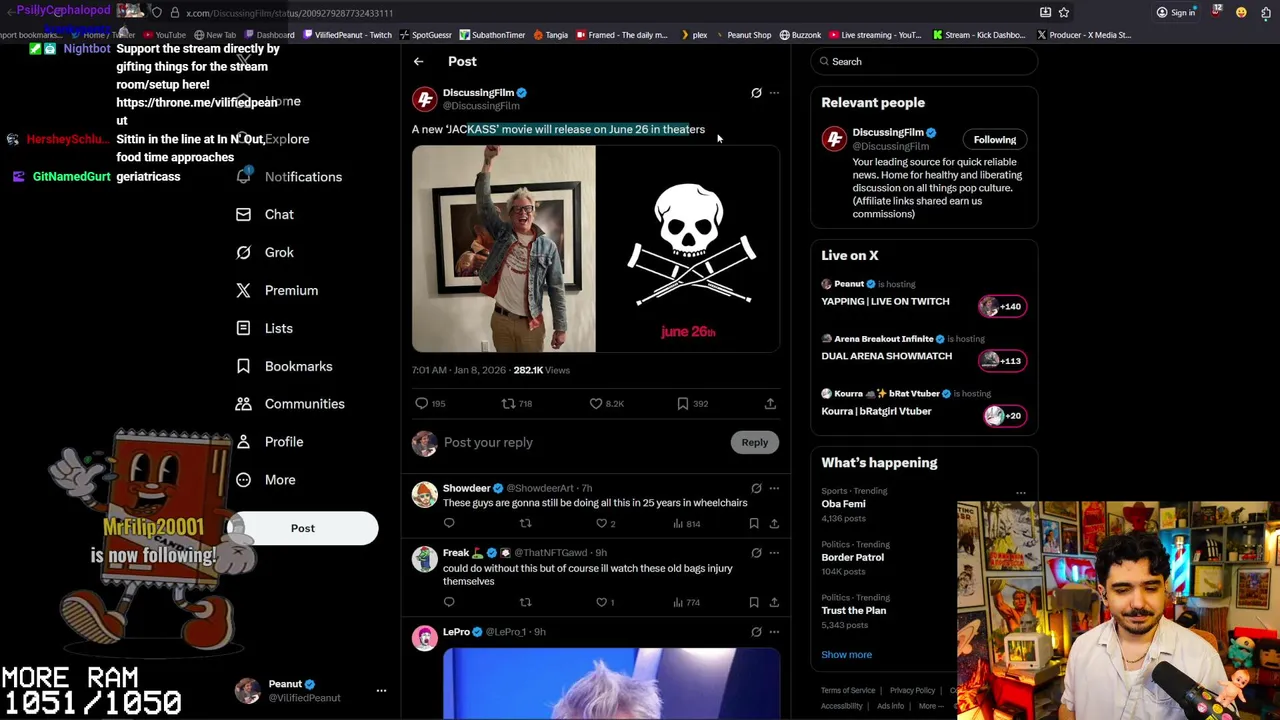Image resolution: width=1280 pixels, height=720 pixels.
Task: Click the X Search box
Action: click(x=924, y=62)
